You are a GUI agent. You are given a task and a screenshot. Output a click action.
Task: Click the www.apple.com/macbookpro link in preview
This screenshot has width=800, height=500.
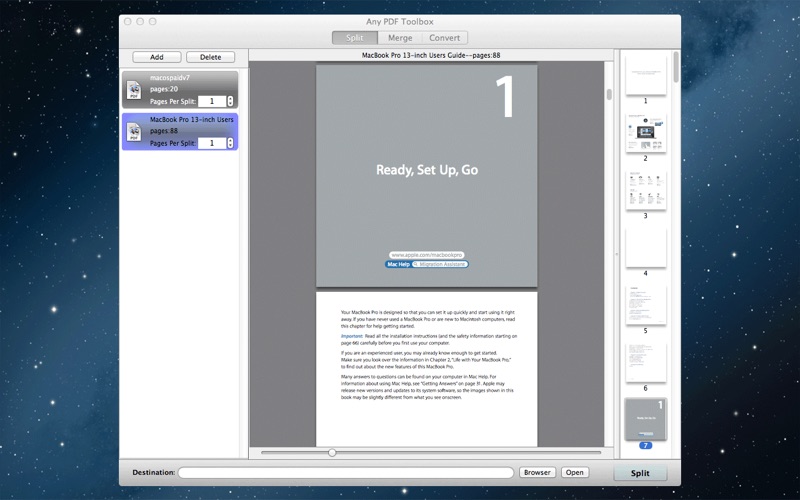(x=427, y=255)
